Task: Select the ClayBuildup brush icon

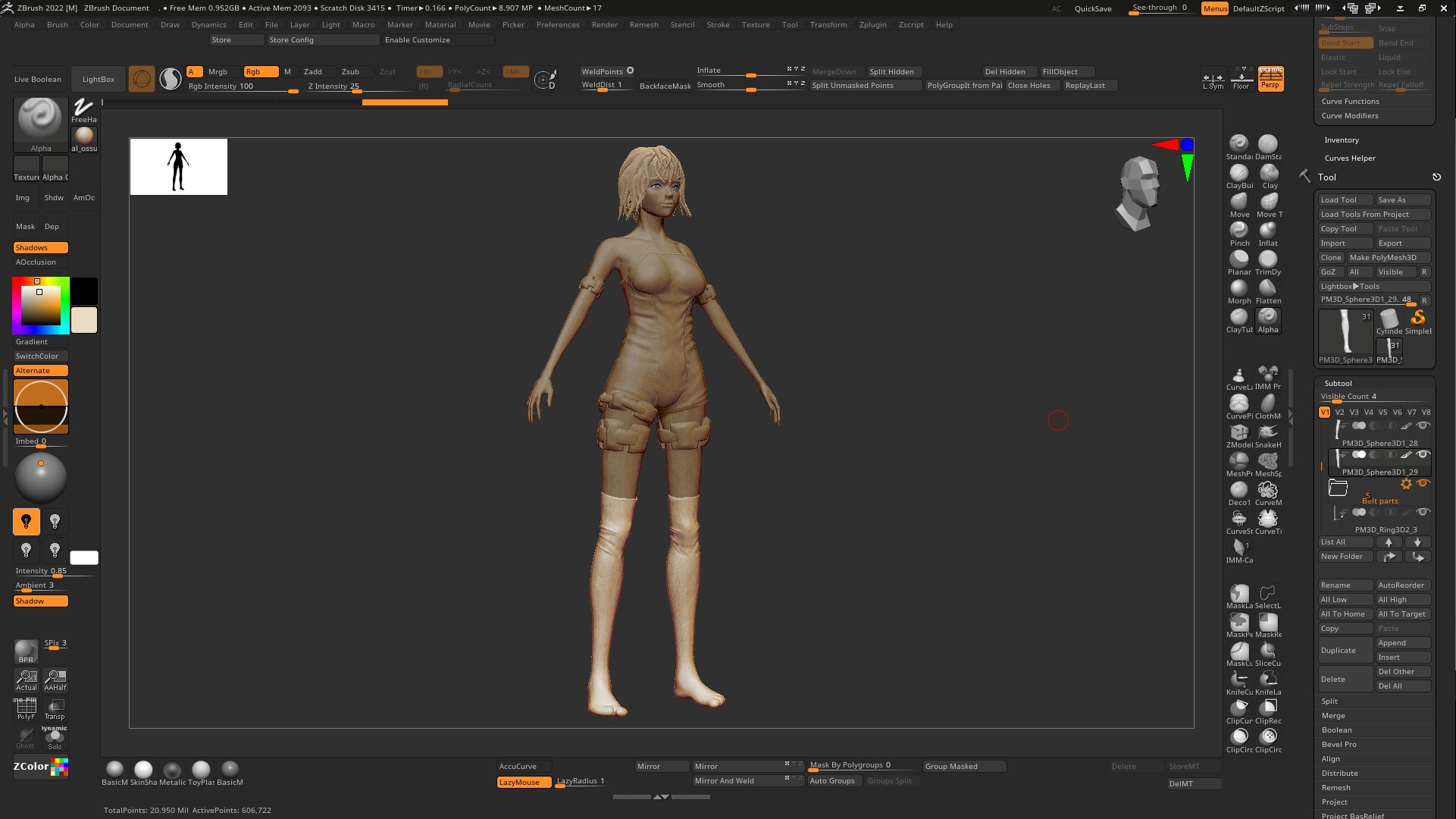Action: pyautogui.click(x=1238, y=174)
